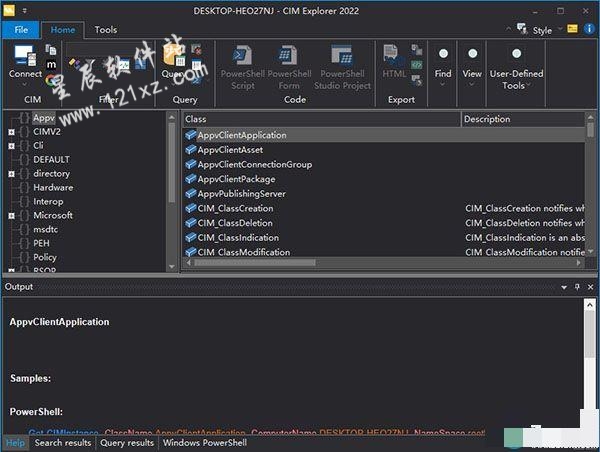Select the Windows PowerShell tab
Image resolution: width=600 pixels, height=452 pixels.
[205, 443]
